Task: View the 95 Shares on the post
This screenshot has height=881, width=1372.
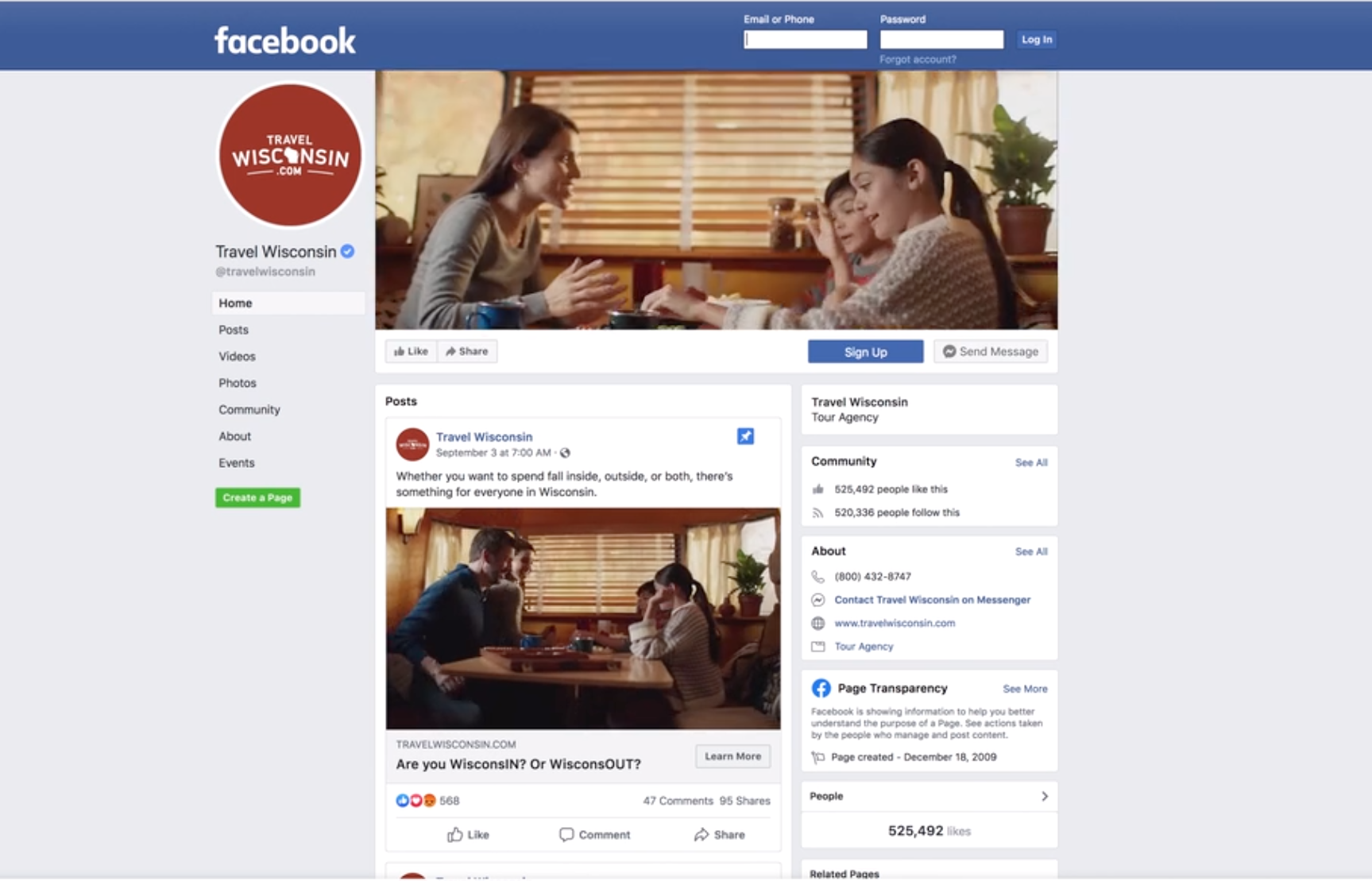Action: [x=744, y=801]
